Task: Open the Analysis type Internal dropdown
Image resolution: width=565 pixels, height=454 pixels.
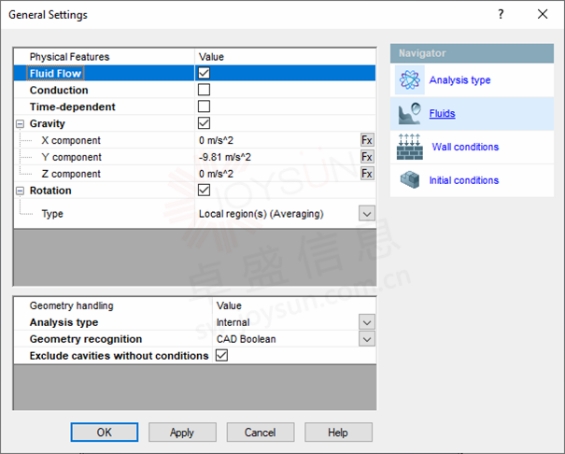Action: 367,322
